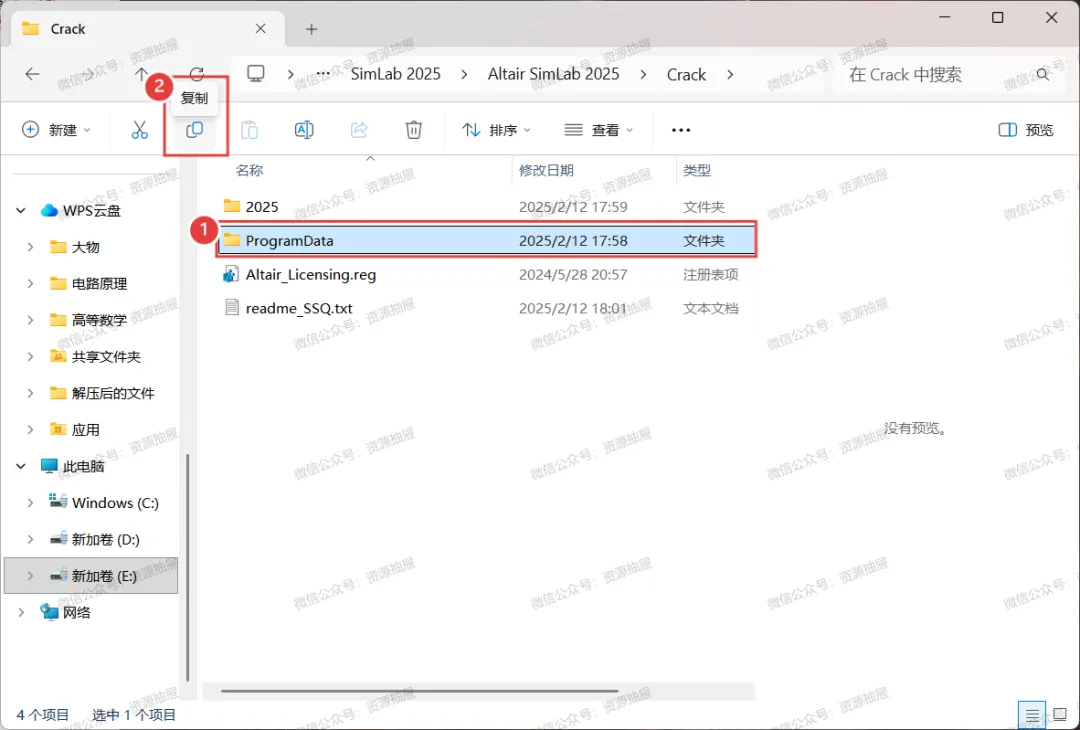Click chevron after SimLab 2025 breadcrumb
Viewport: 1080px width, 730px height.
(x=464, y=74)
